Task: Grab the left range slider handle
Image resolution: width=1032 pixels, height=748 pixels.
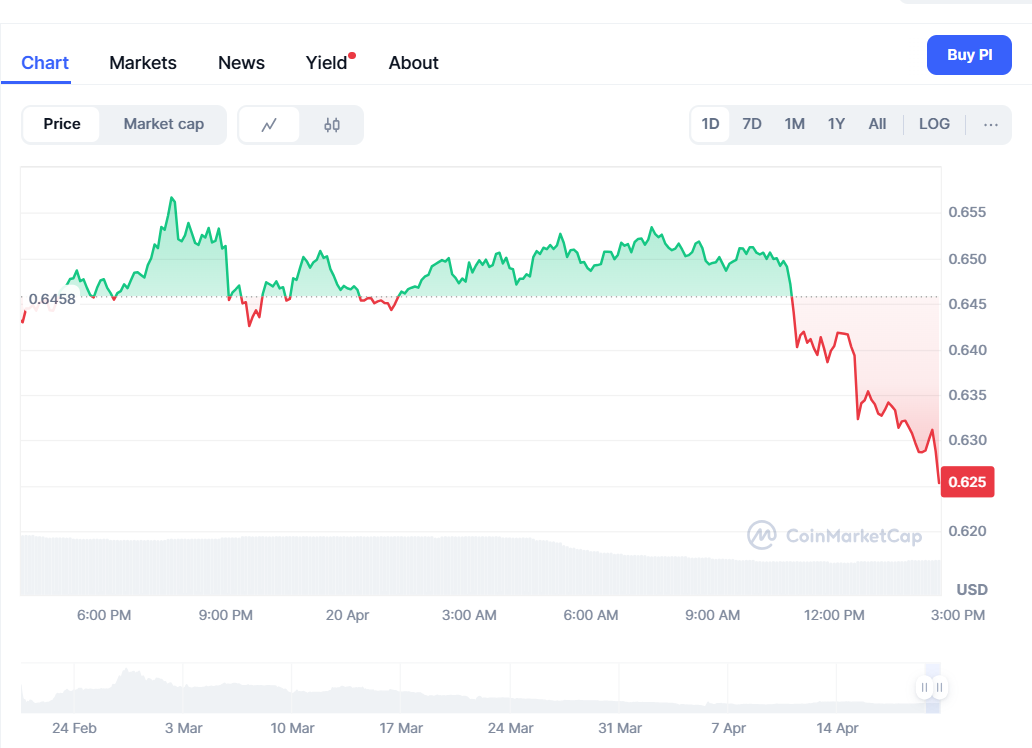Action: coord(924,687)
